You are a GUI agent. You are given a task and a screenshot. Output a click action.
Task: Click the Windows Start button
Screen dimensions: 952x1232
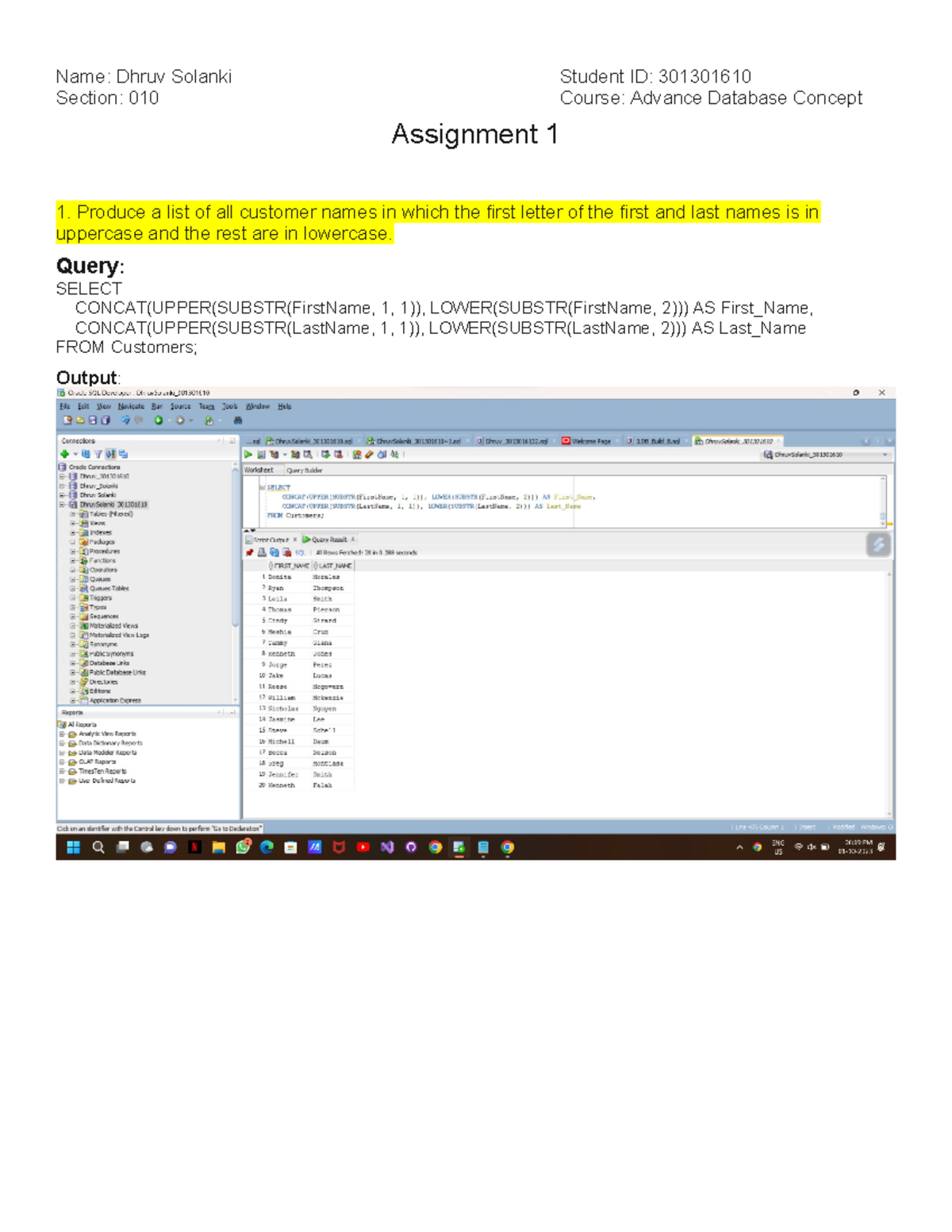(x=72, y=847)
